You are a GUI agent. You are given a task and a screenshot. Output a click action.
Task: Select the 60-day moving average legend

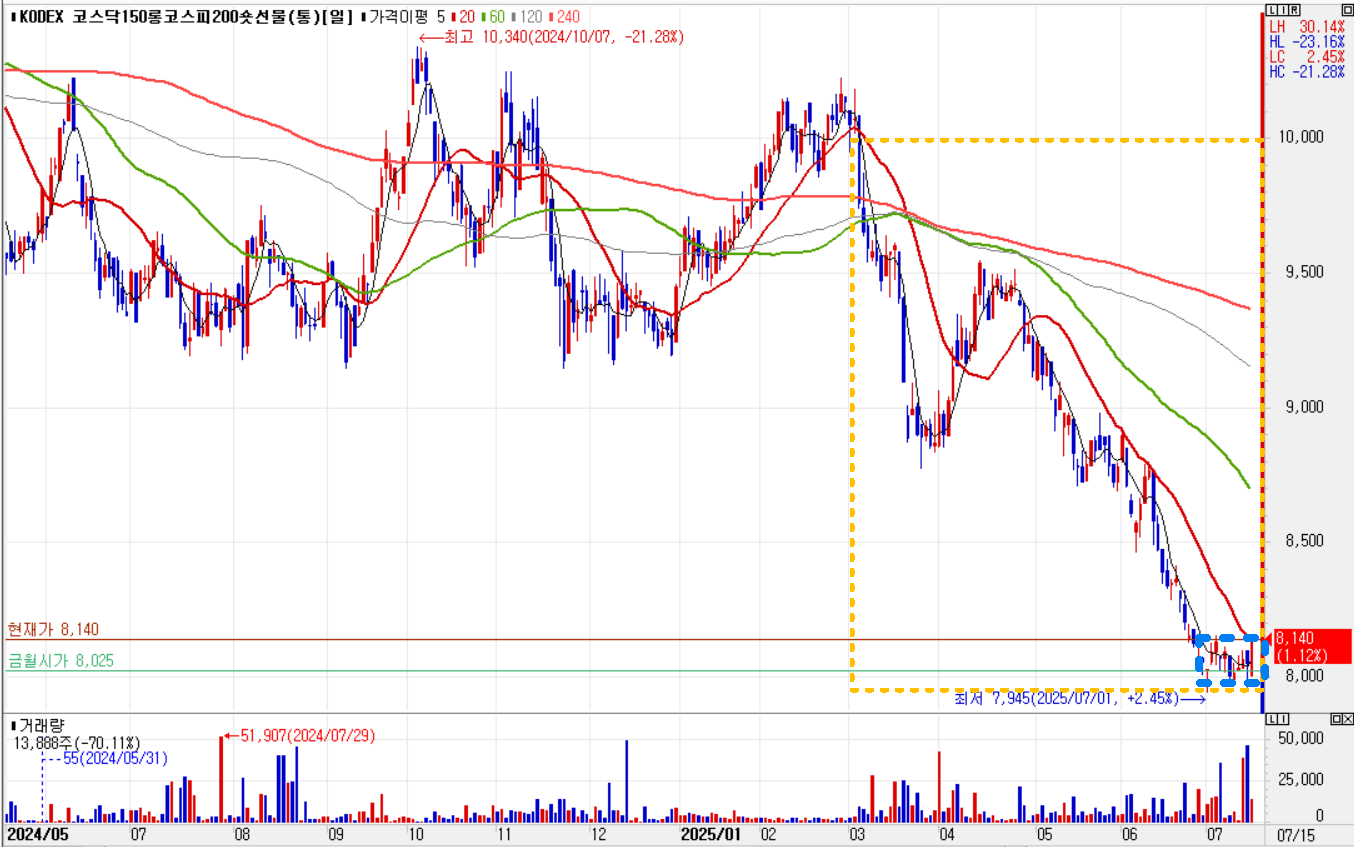point(491,17)
